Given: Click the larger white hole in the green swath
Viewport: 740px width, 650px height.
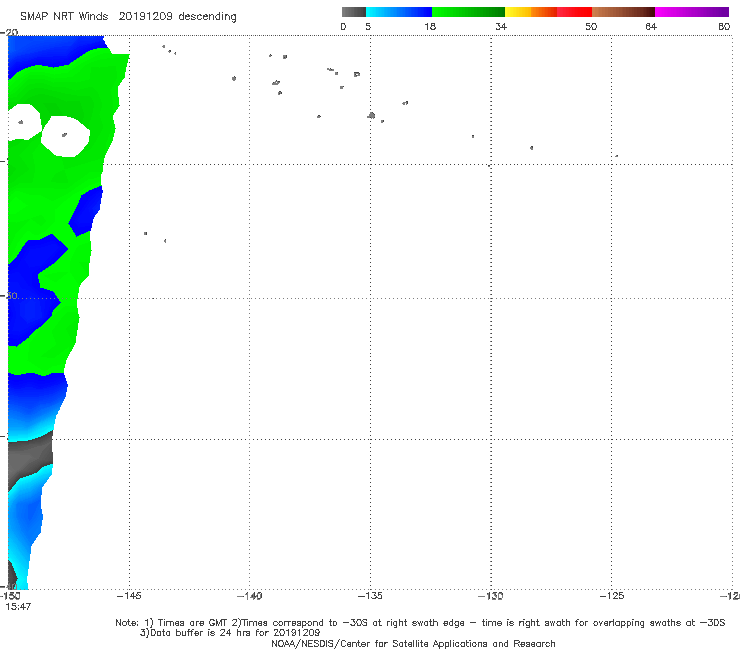Looking at the screenshot, I should (65, 136).
